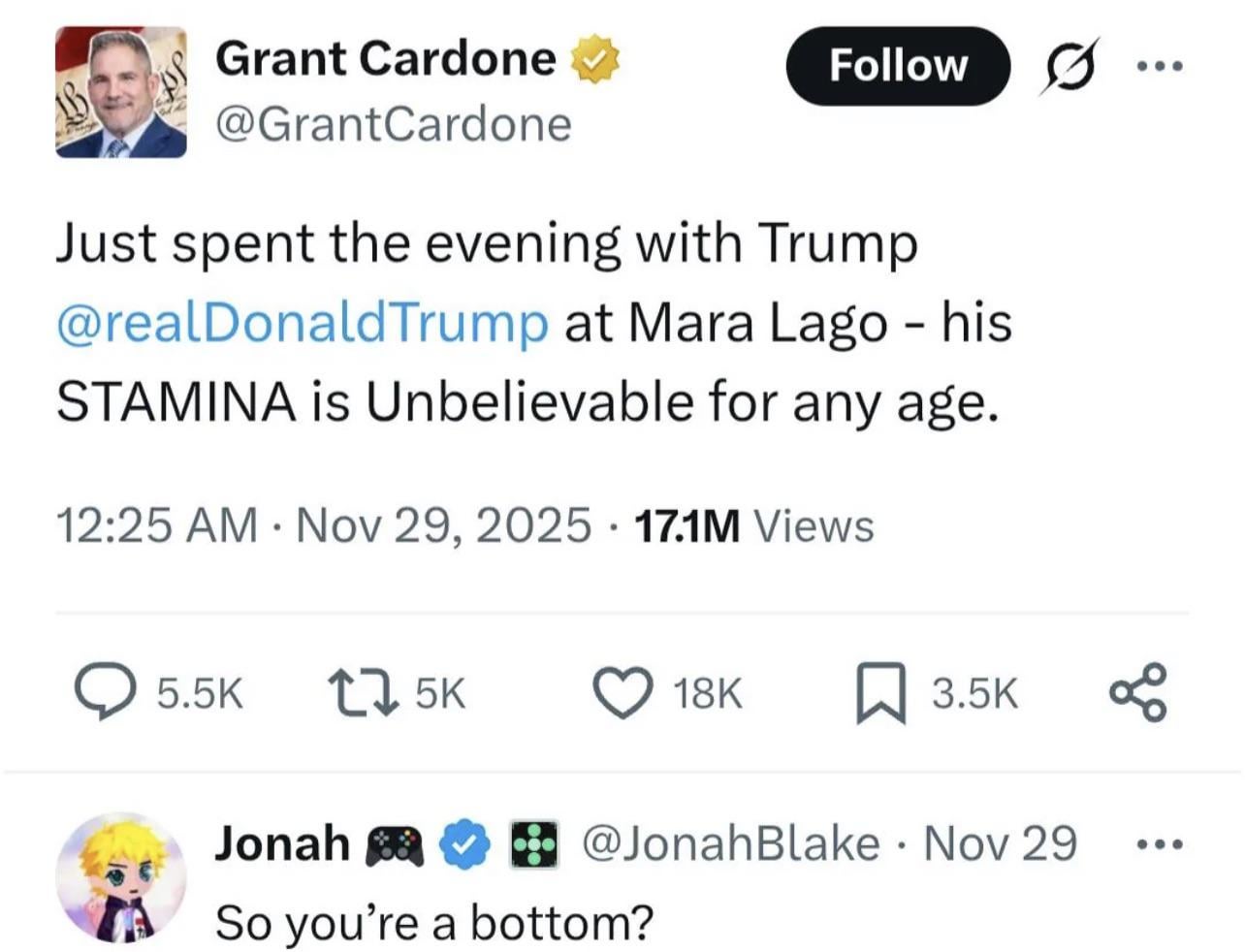This screenshot has height=952, width=1245.
Task: Click Jonah's blue verified checkmark badge
Action: click(464, 844)
